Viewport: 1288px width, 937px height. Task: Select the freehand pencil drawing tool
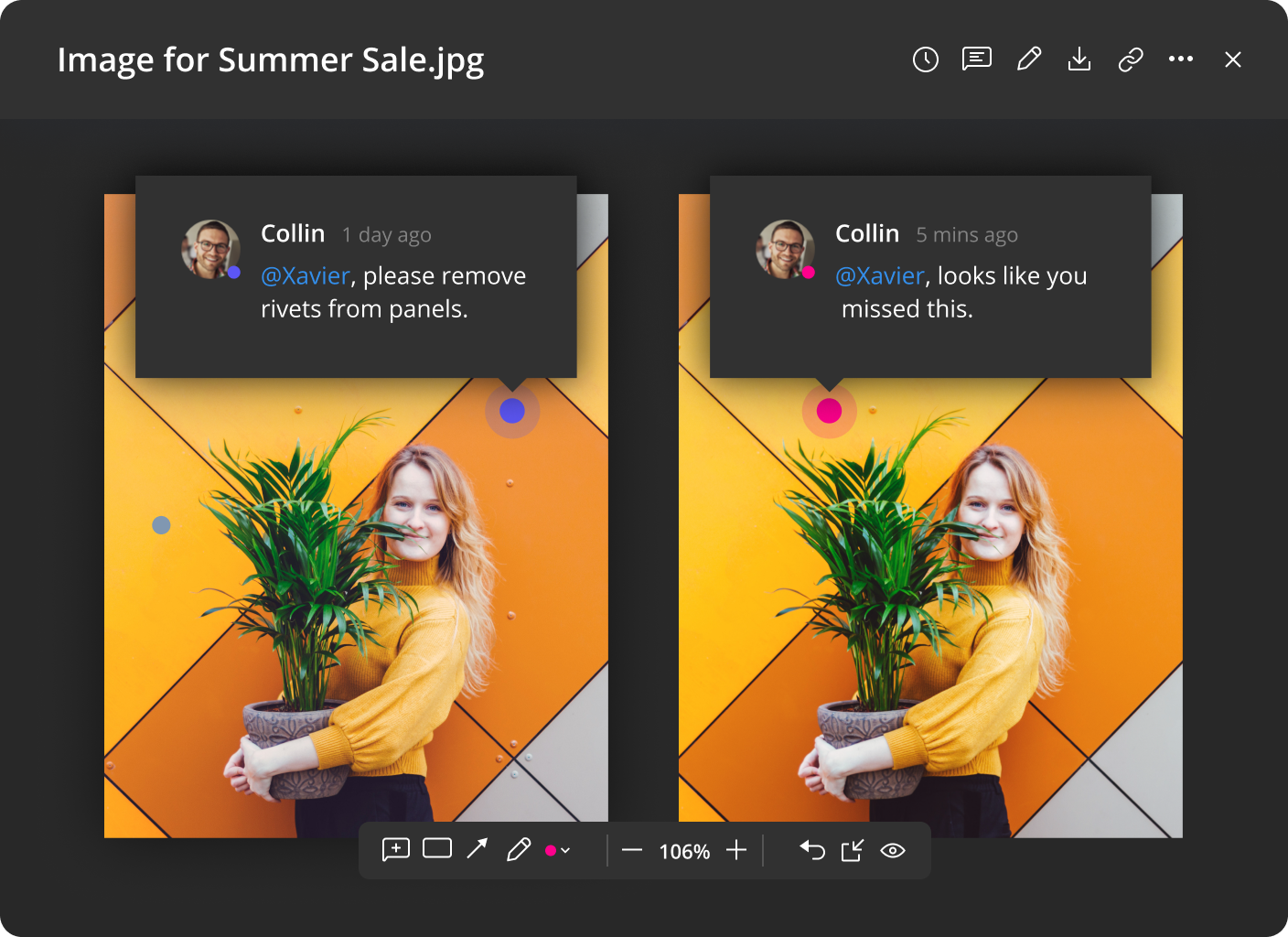(x=519, y=850)
